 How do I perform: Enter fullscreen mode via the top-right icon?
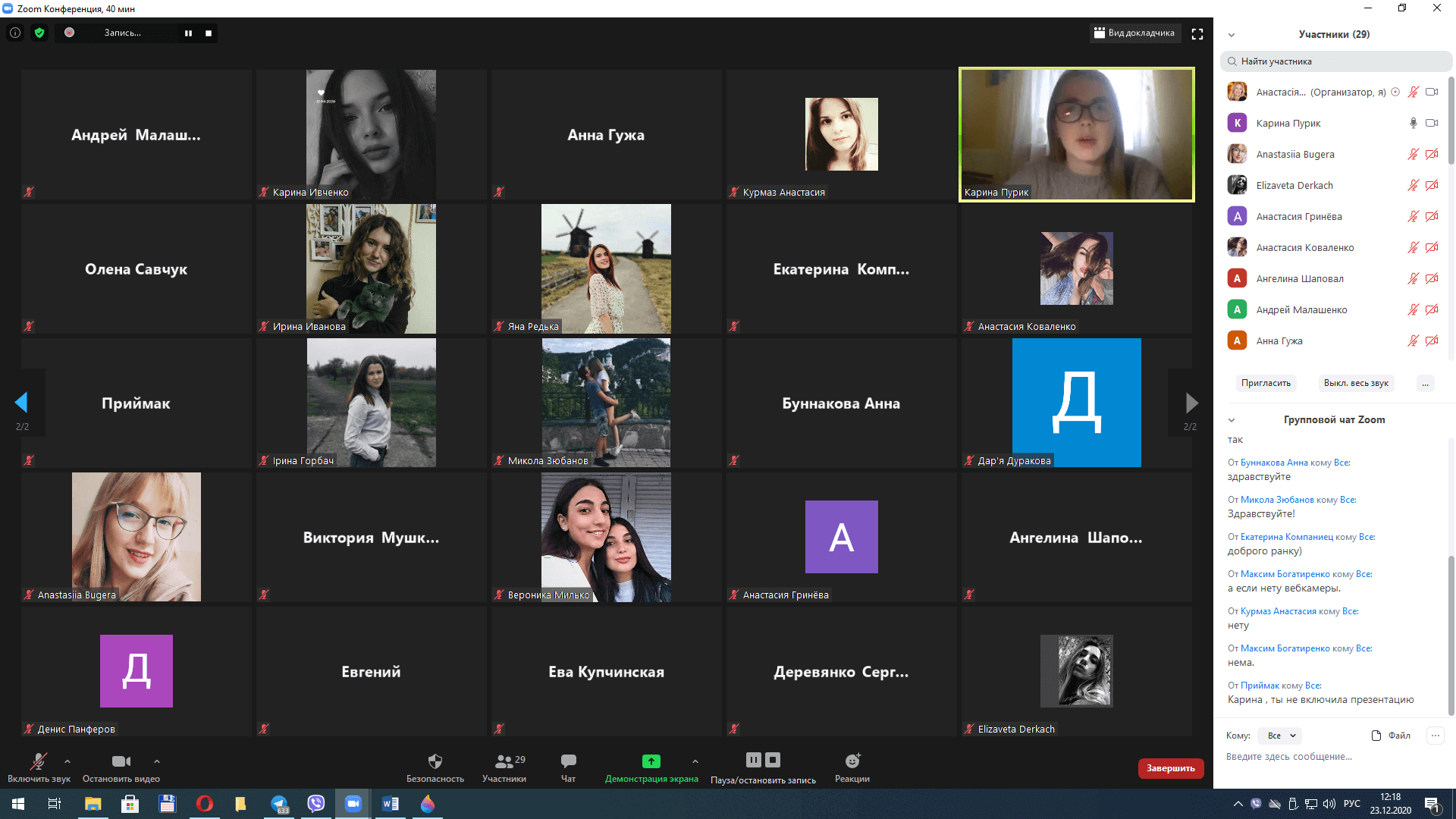pyautogui.click(x=1197, y=33)
